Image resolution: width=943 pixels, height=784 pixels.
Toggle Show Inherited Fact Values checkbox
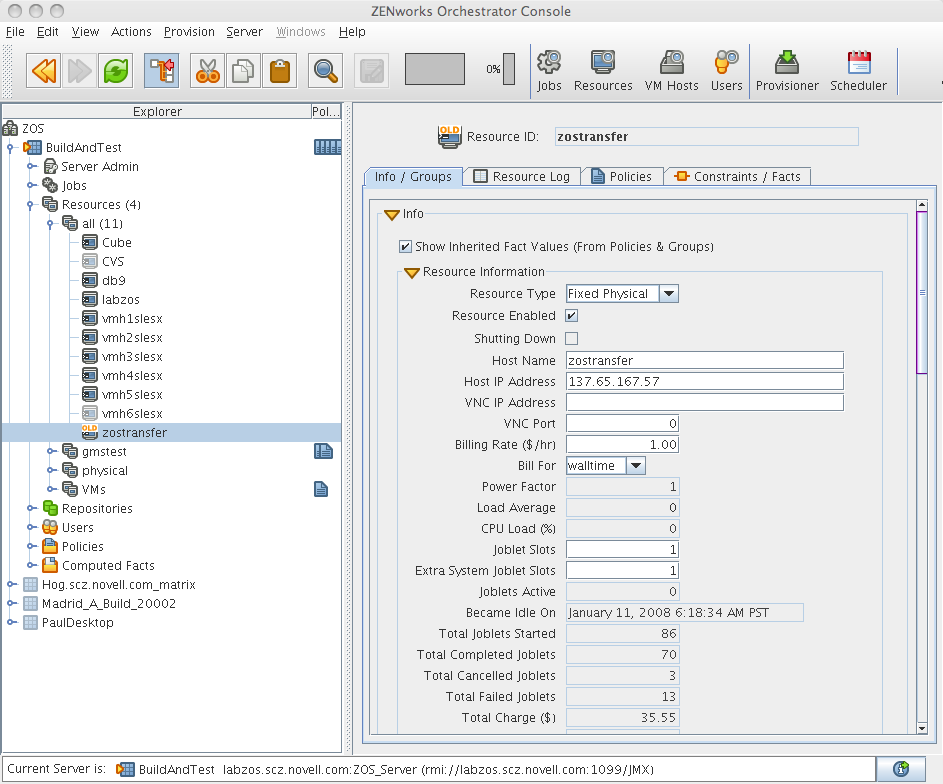405,247
